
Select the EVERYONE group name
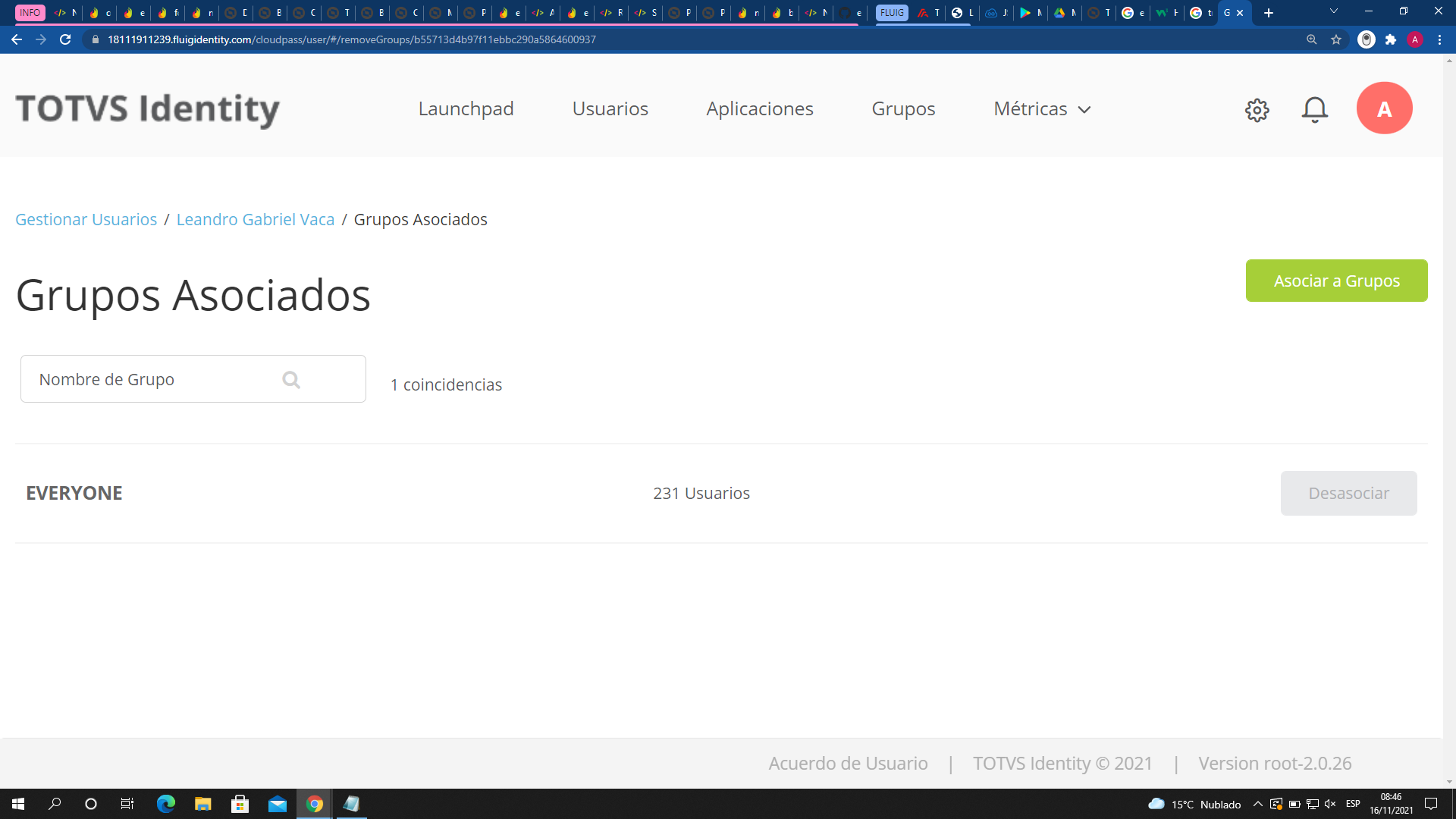pos(74,493)
